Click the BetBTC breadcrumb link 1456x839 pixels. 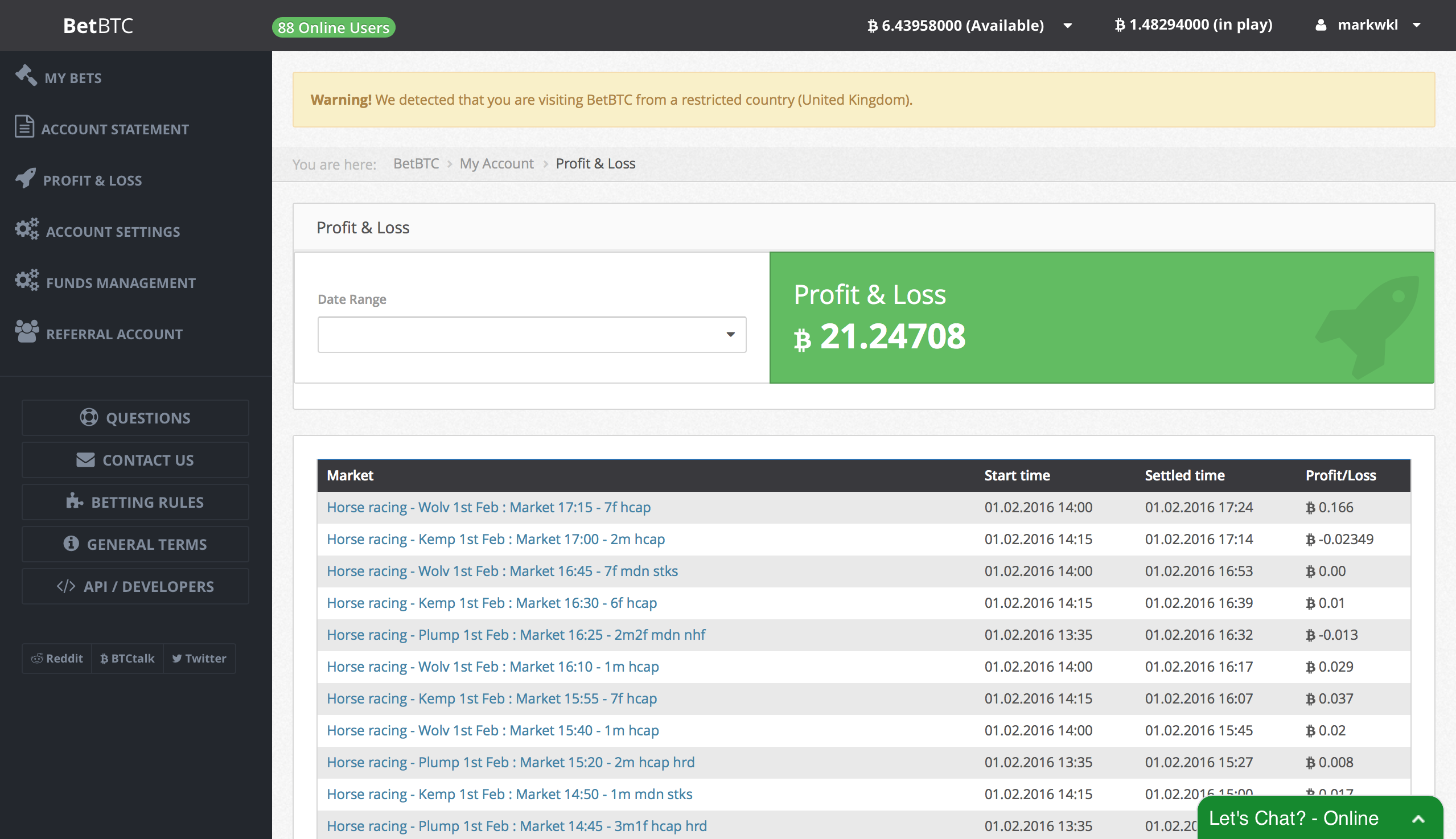(x=416, y=164)
